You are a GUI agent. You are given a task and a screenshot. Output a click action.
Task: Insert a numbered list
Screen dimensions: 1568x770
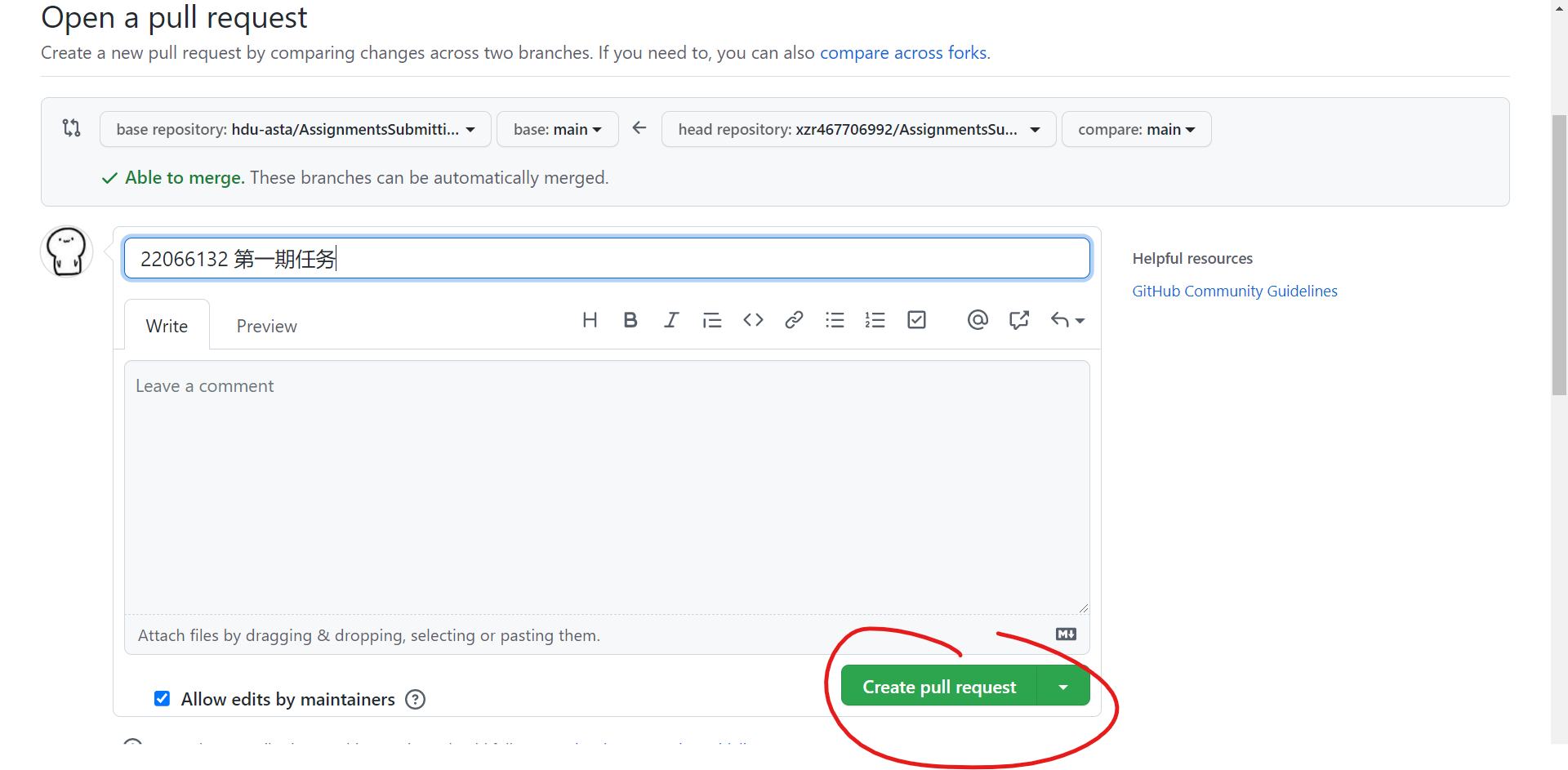click(875, 320)
